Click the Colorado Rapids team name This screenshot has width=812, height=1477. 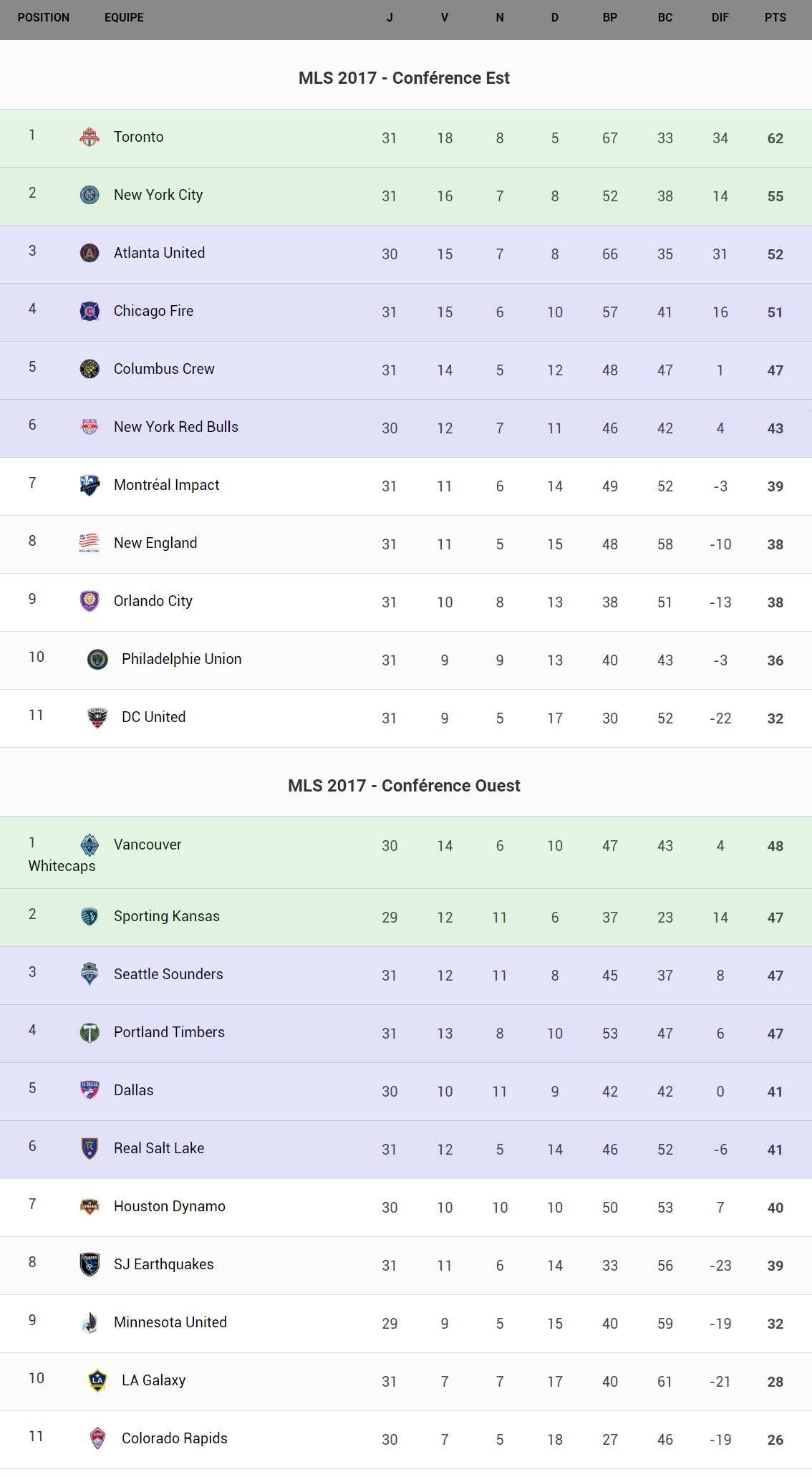(175, 1438)
